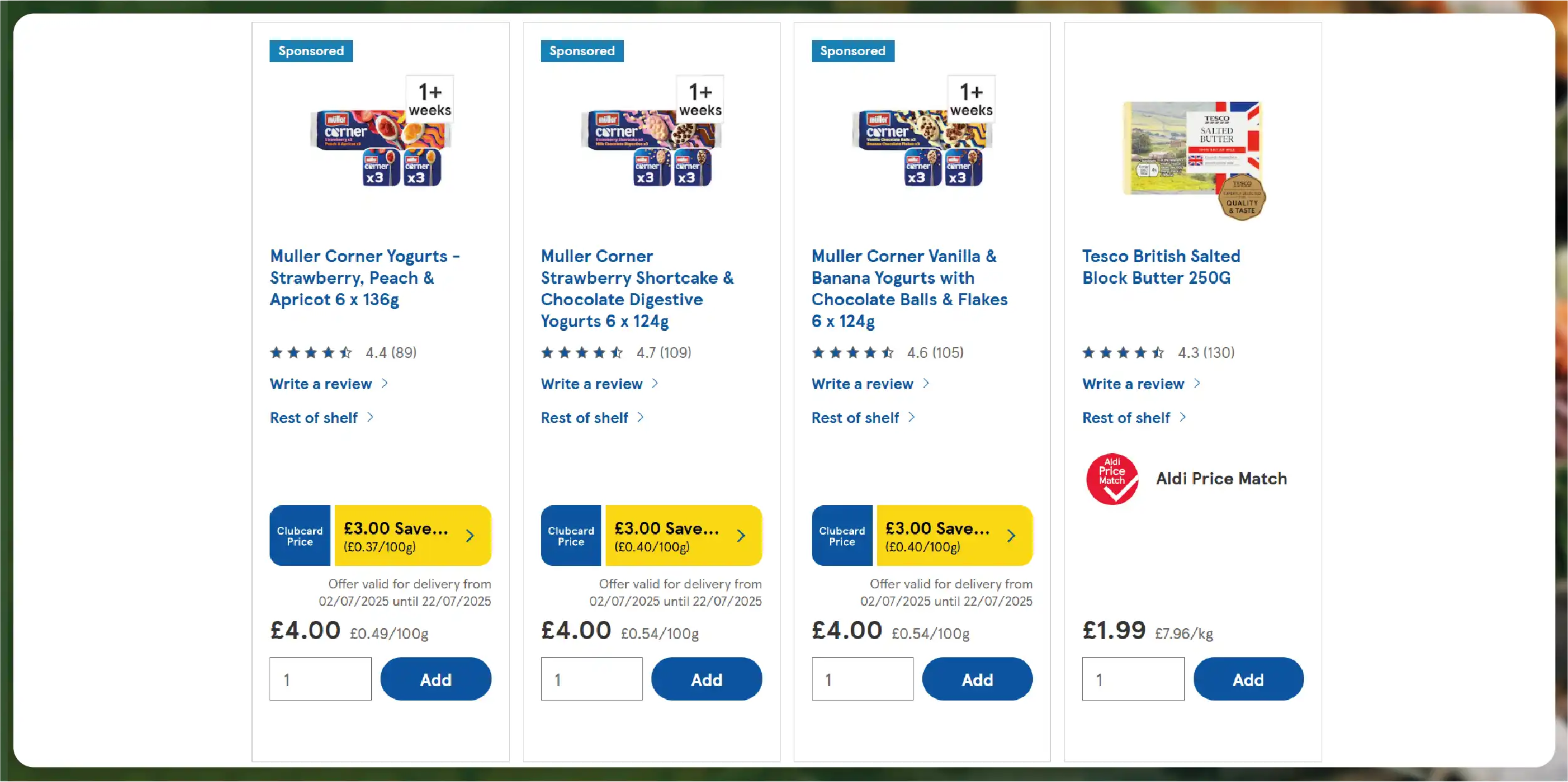Click the Sponsored label on Vanilla & Banana yogurts
1568x782 pixels.
point(853,51)
